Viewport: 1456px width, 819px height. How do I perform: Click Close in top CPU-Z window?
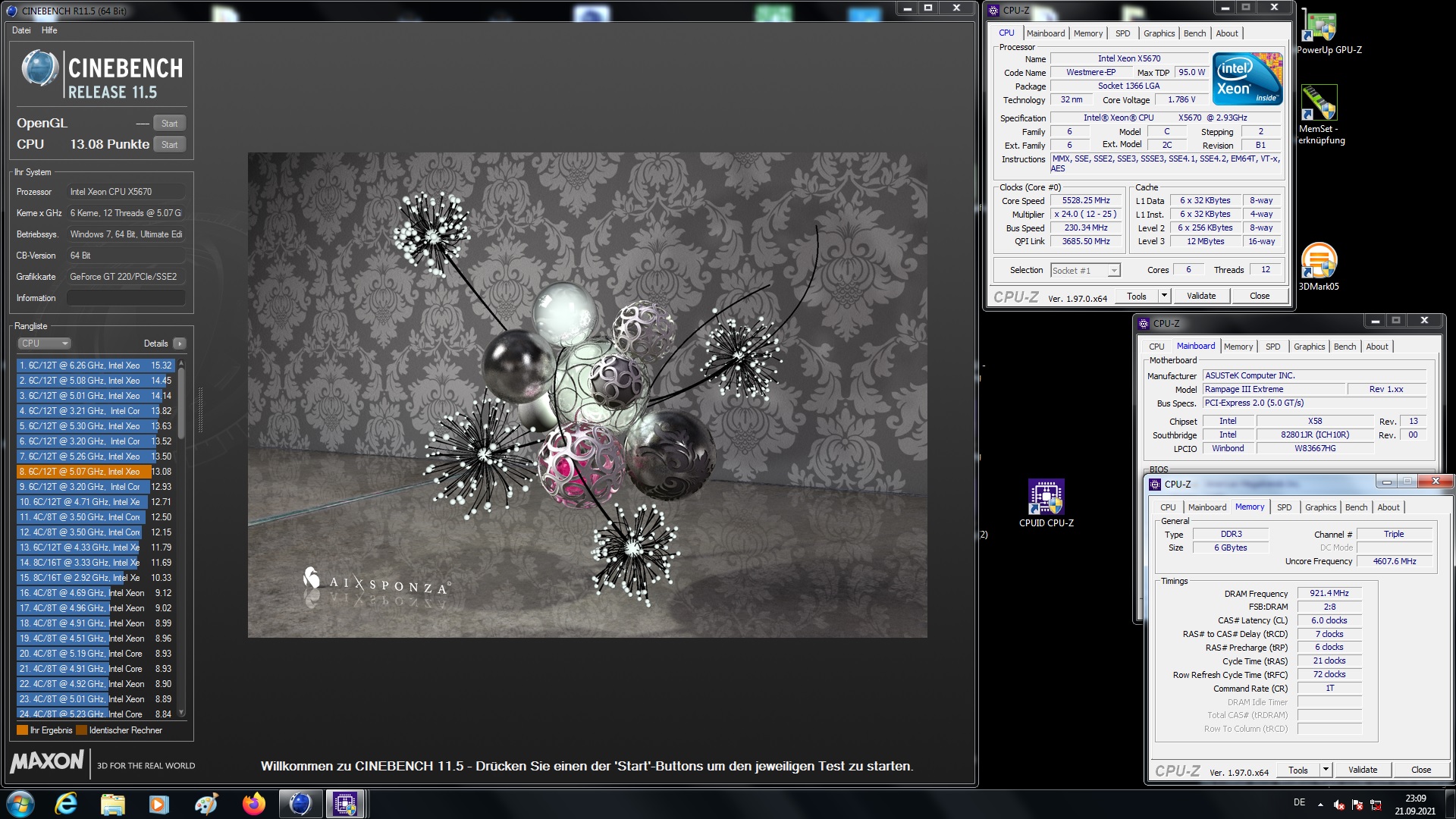click(x=1260, y=297)
